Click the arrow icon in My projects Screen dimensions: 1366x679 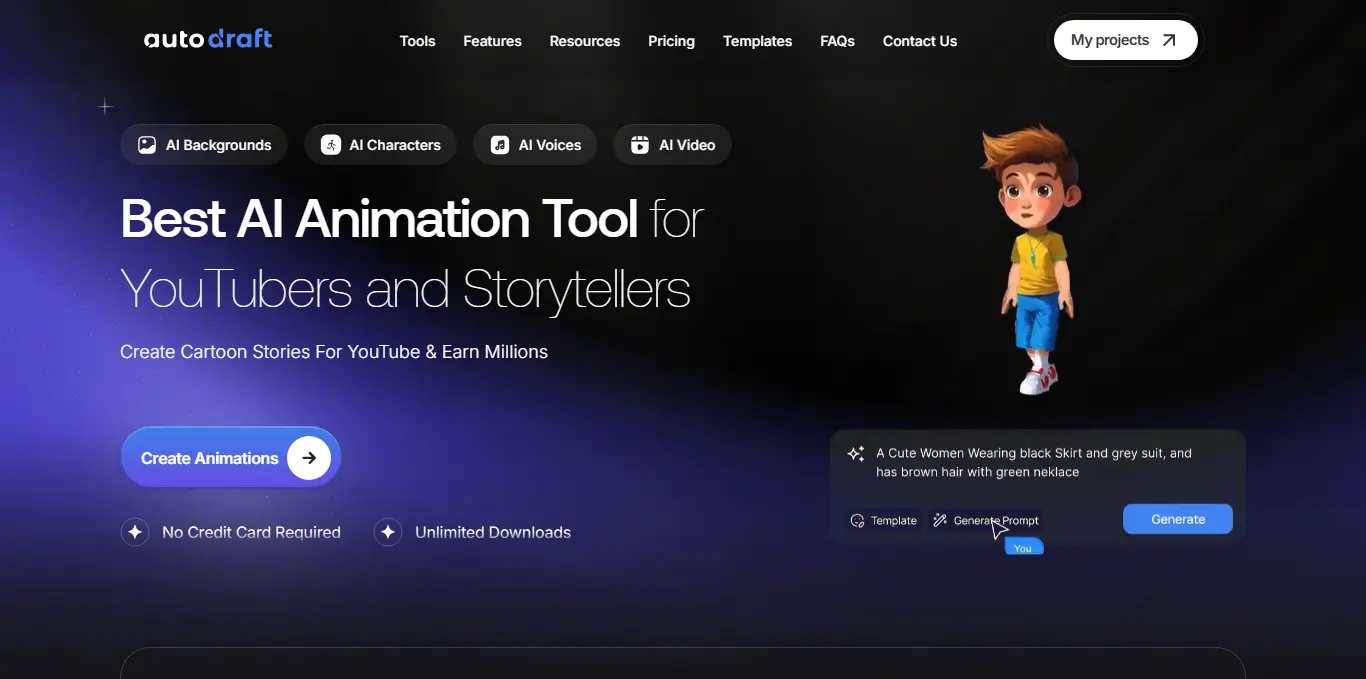coord(1169,40)
